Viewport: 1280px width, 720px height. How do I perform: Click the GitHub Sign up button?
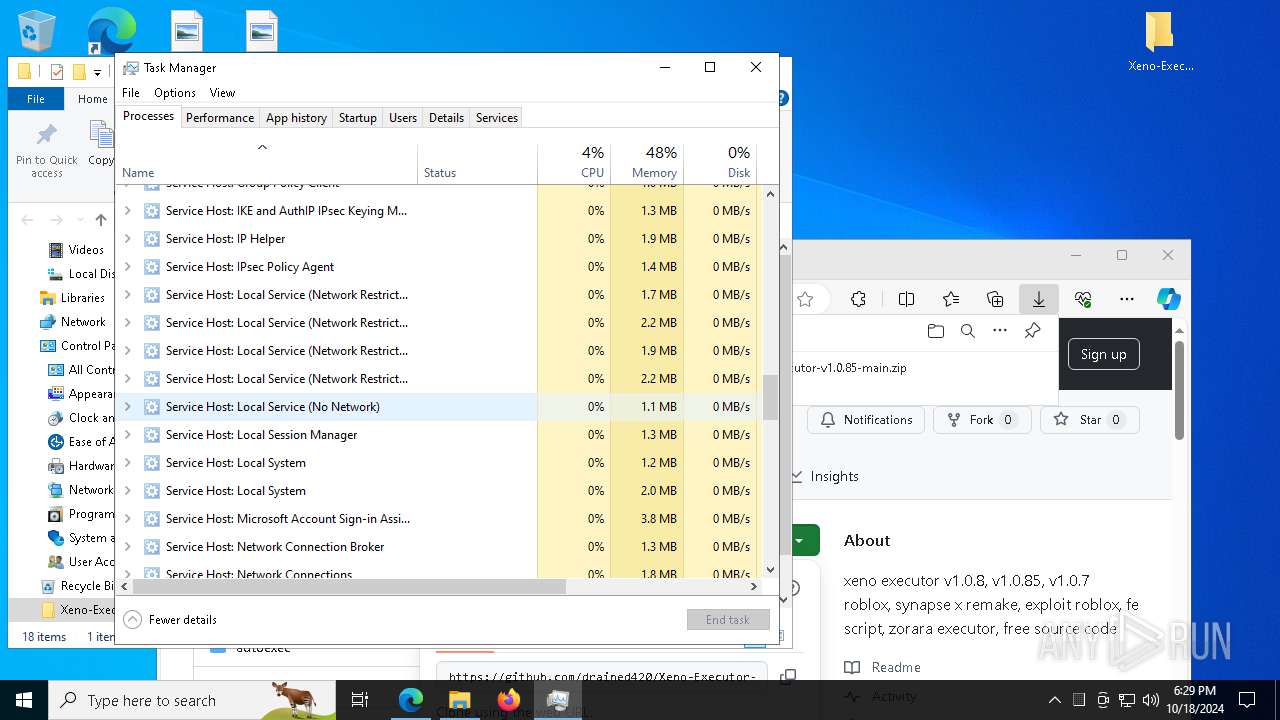click(1103, 354)
